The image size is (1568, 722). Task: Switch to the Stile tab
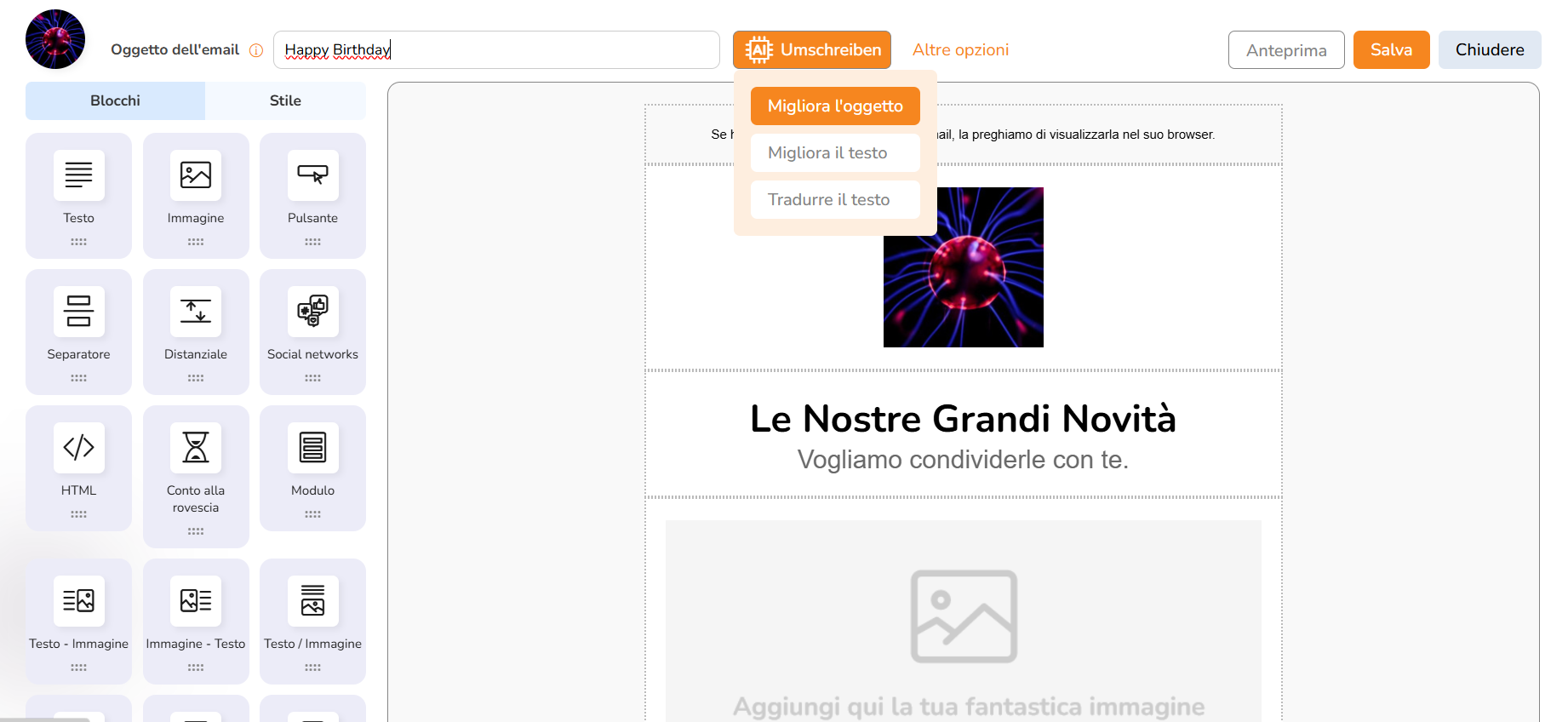(285, 100)
